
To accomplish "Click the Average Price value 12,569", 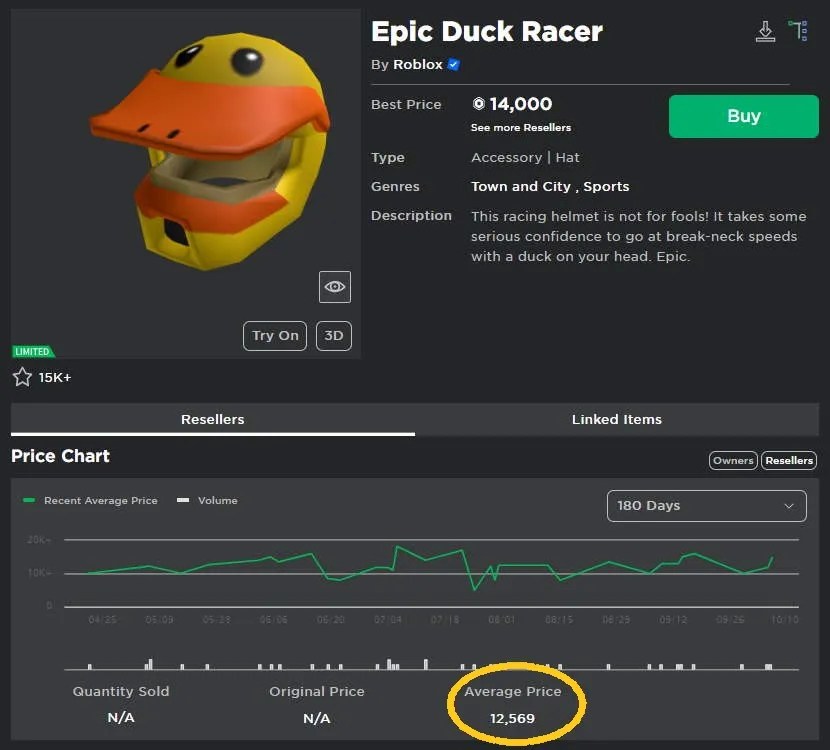I will 512,718.
